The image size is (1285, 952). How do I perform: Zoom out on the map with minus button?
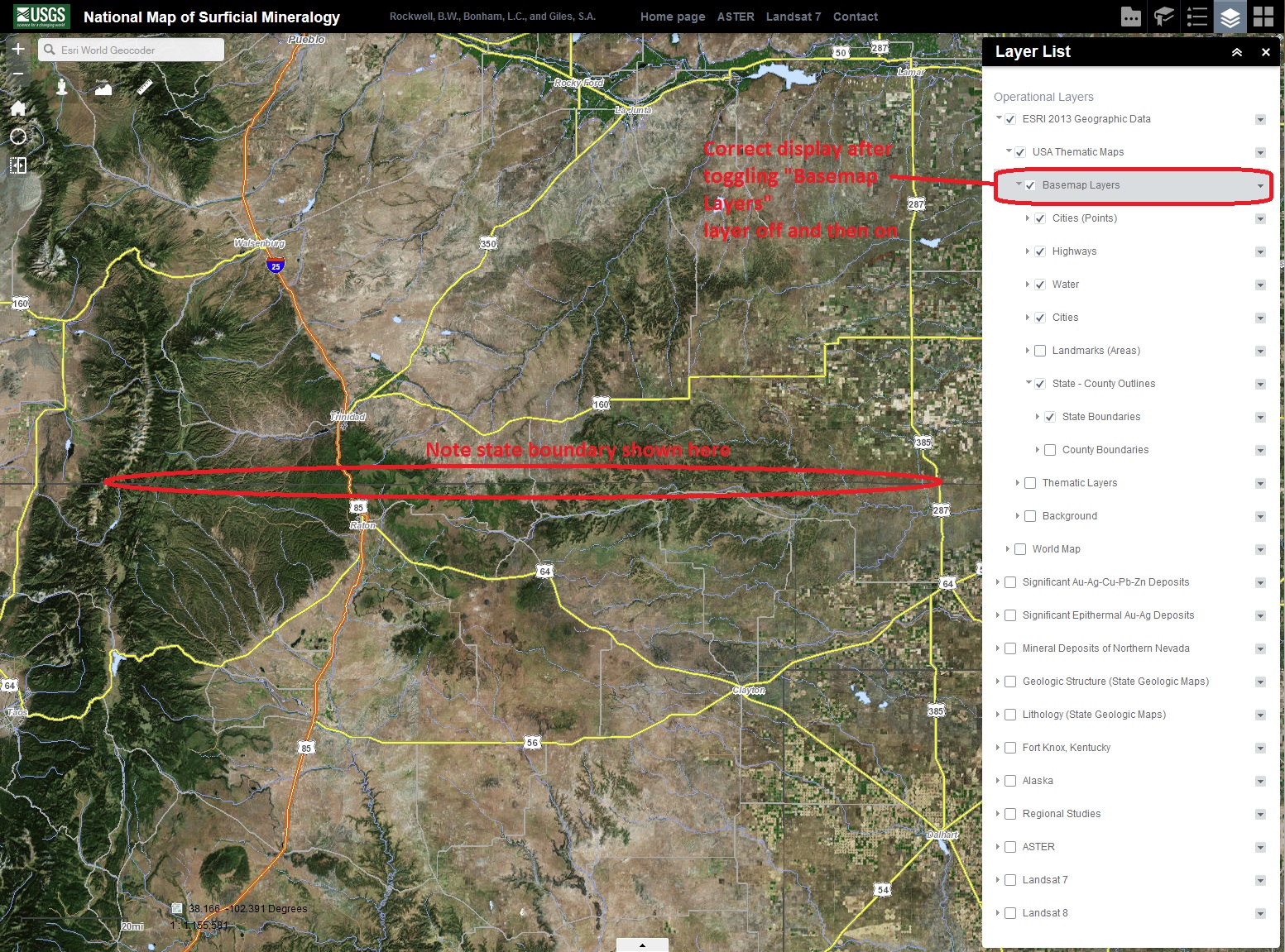18,74
